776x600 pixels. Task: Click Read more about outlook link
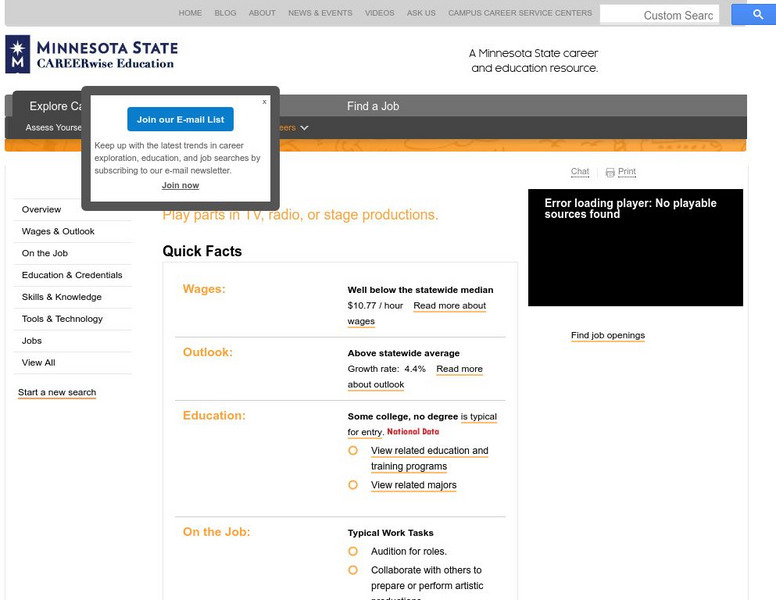point(459,369)
